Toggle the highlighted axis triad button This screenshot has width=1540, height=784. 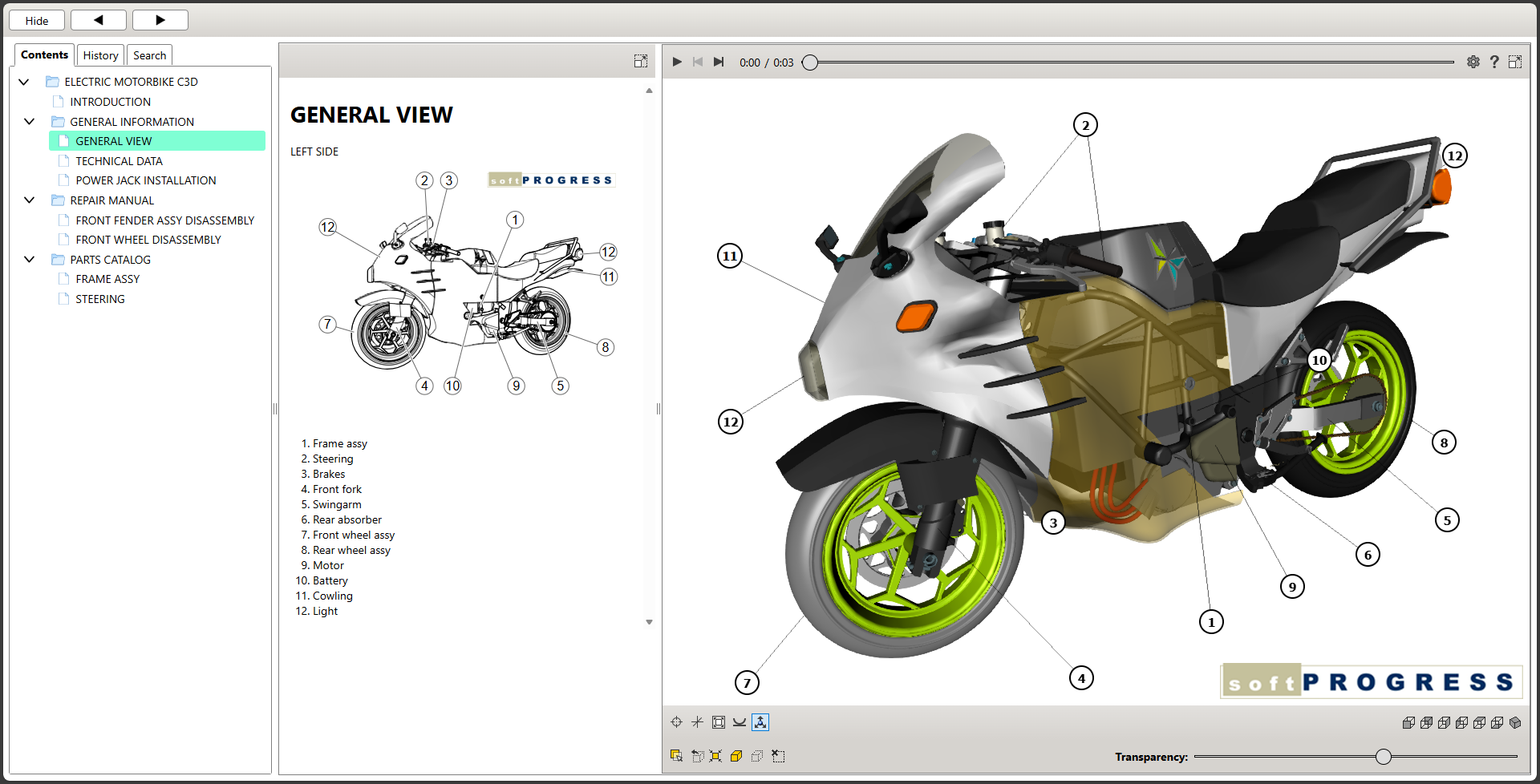760,722
